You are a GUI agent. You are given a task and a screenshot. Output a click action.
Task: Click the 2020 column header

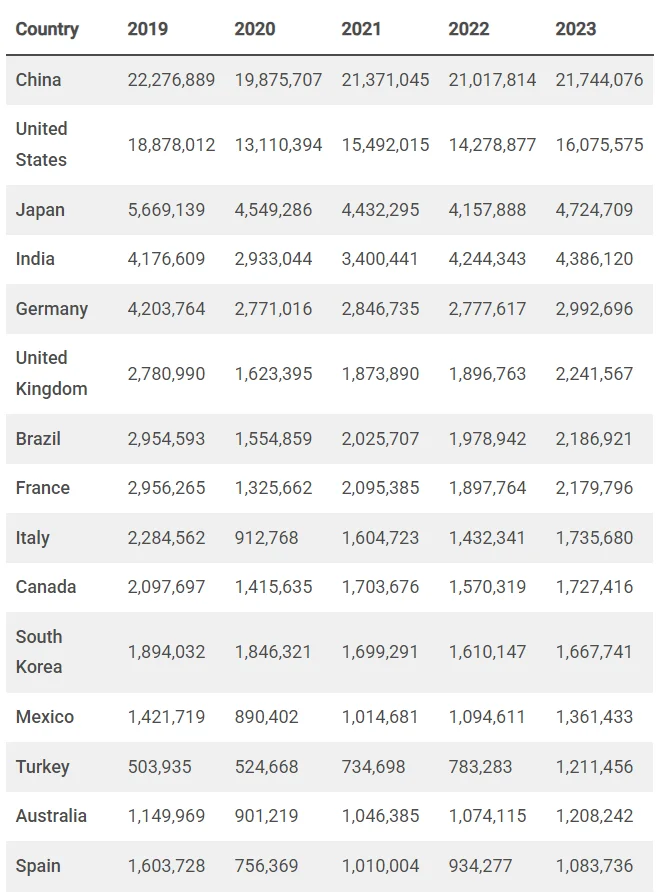click(x=255, y=29)
